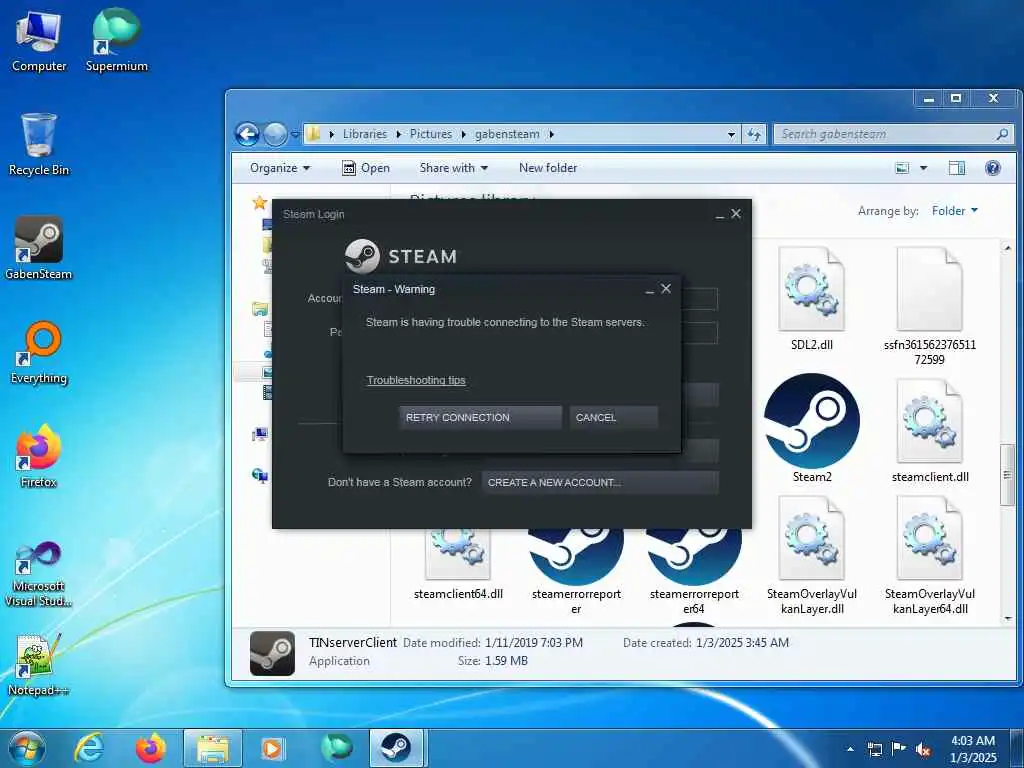Launch the Firefox desktop shortcut
This screenshot has height=768, width=1024.
click(x=39, y=456)
